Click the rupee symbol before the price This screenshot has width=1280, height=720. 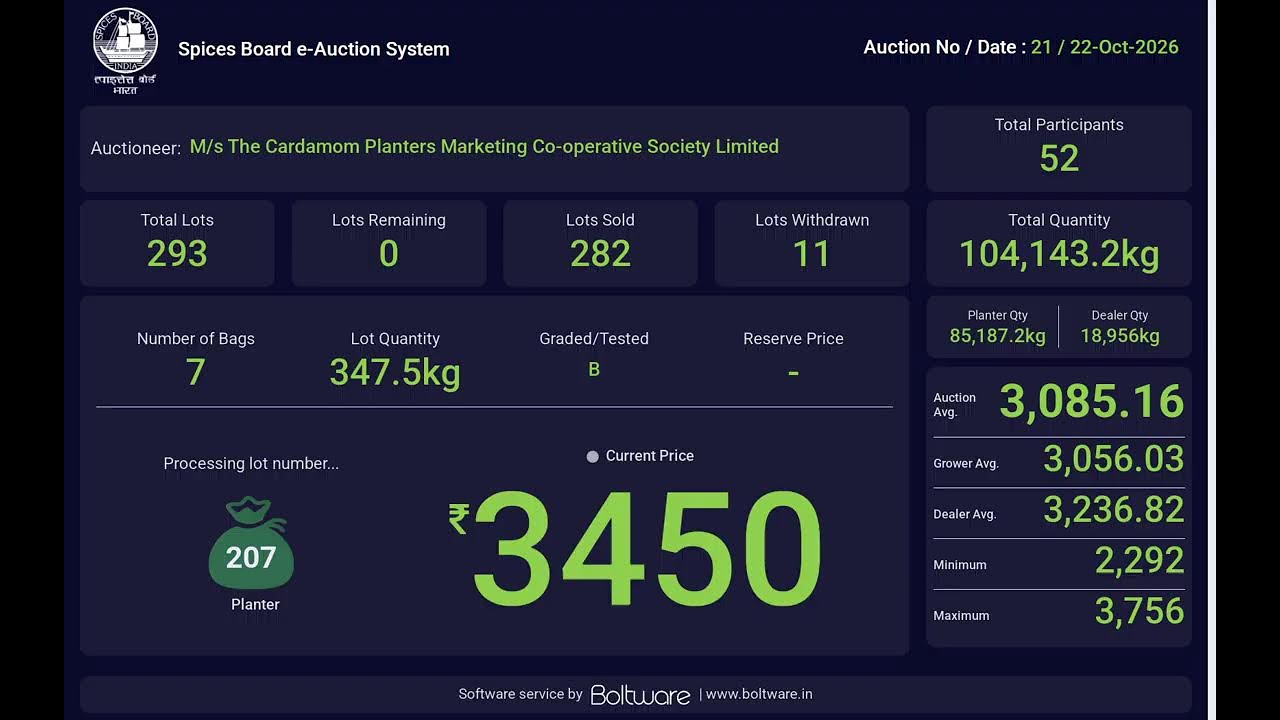(x=459, y=518)
